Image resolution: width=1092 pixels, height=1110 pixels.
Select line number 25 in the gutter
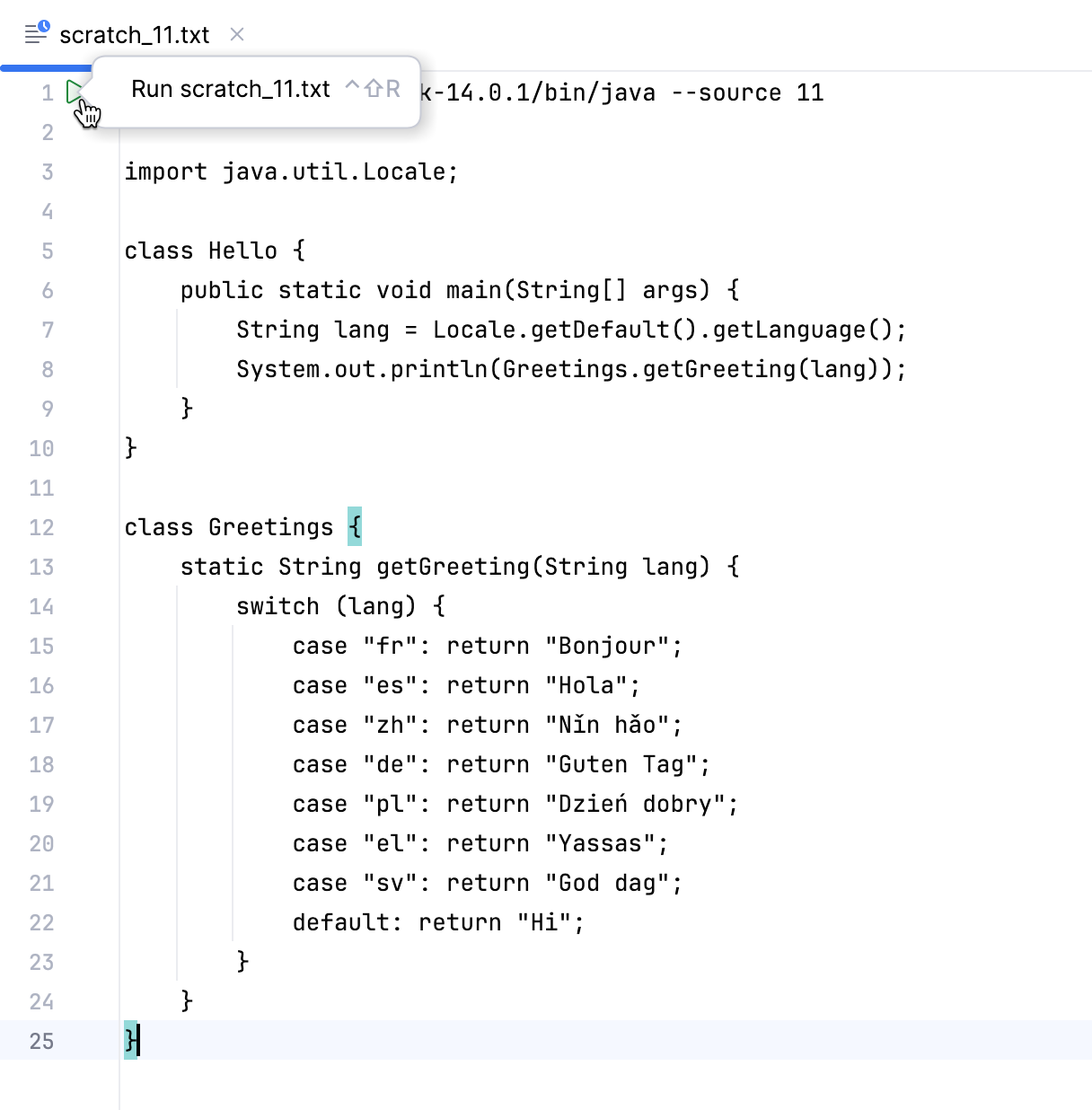[x=41, y=1041]
